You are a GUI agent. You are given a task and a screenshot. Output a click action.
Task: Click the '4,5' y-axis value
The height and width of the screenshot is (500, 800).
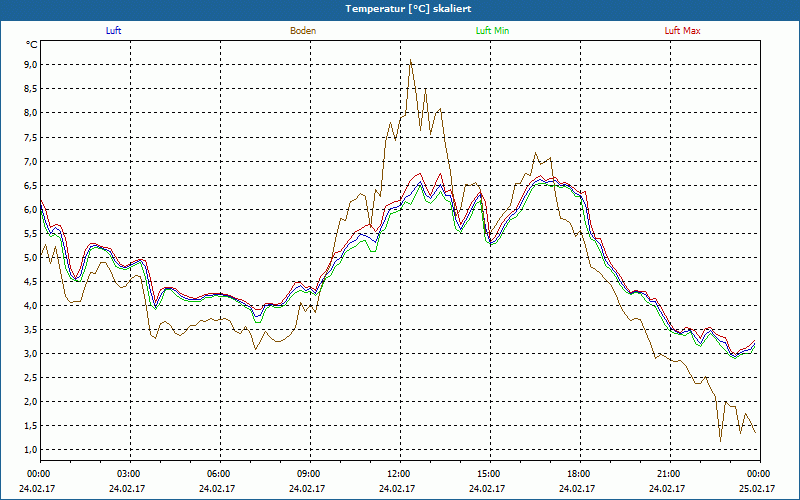[x=31, y=281]
